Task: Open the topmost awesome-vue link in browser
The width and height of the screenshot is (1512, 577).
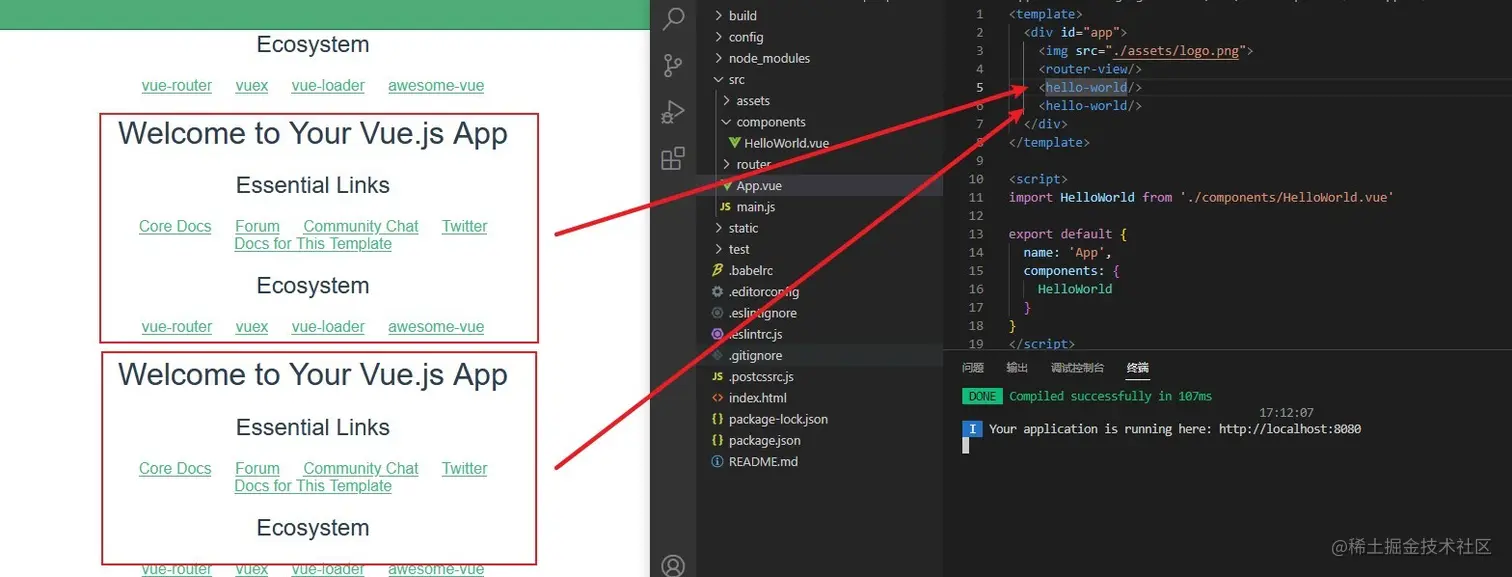Action: click(x=436, y=85)
